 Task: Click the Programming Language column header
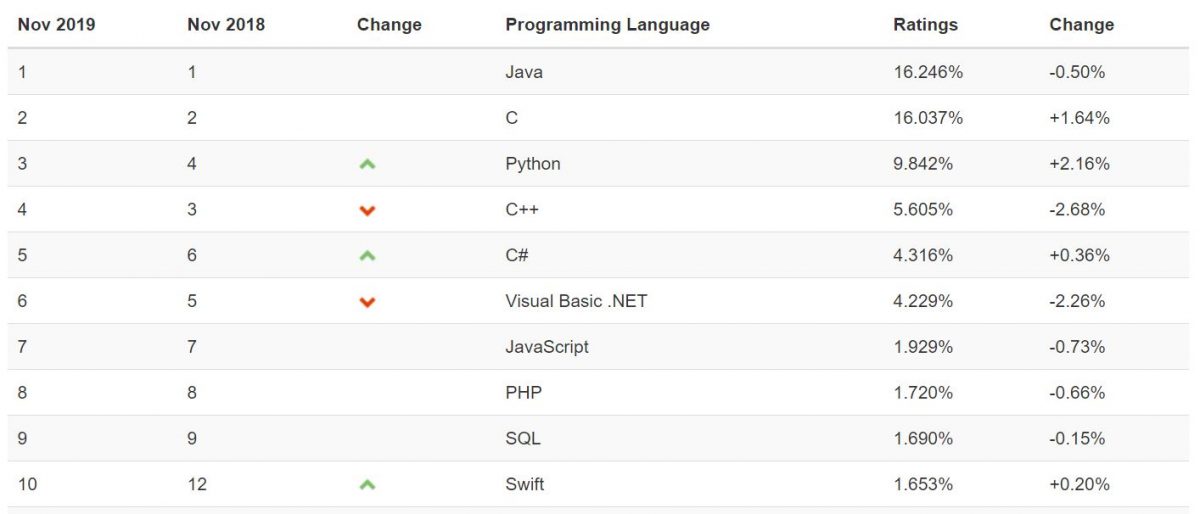[607, 25]
